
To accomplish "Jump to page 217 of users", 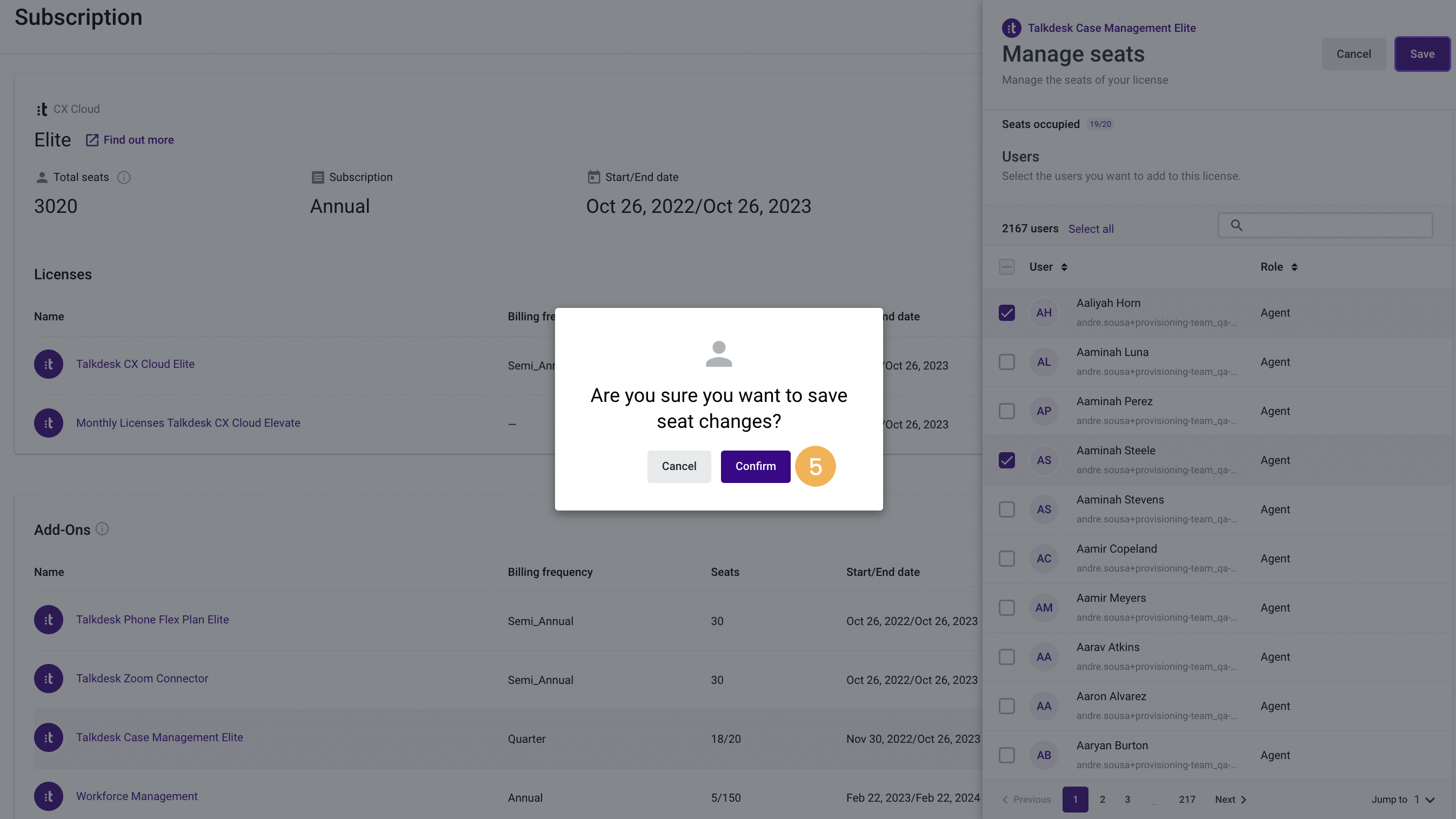I will [x=1187, y=800].
